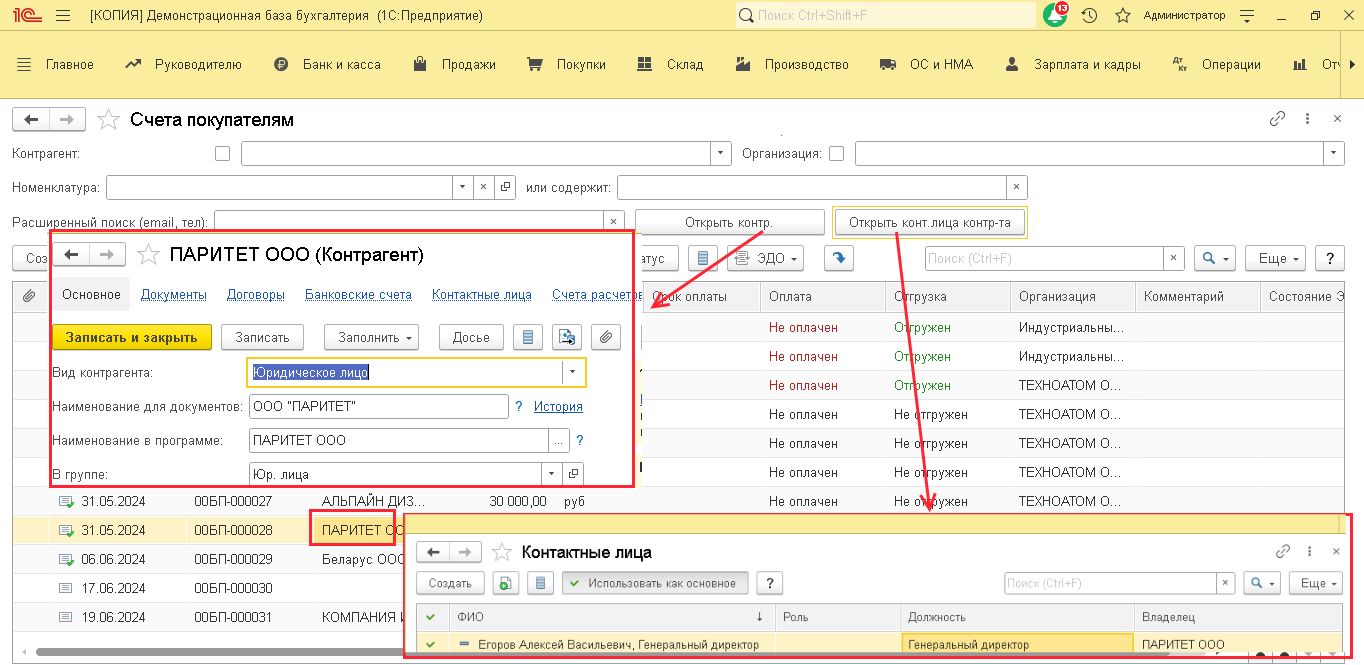The width and height of the screenshot is (1364, 665).
Task: Switch to Банковские счета tab
Action: [x=358, y=295]
